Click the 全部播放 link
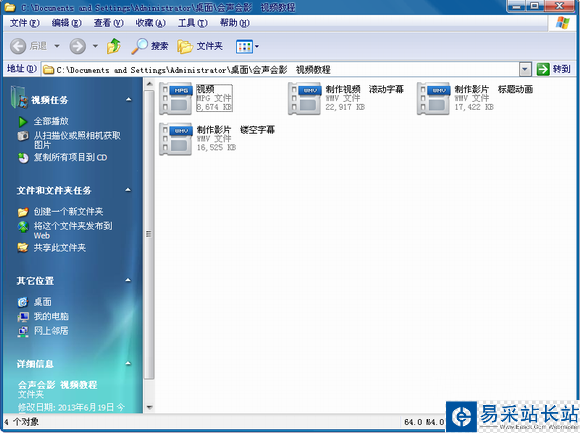Viewport: 580px width, 433px height. pos(51,121)
